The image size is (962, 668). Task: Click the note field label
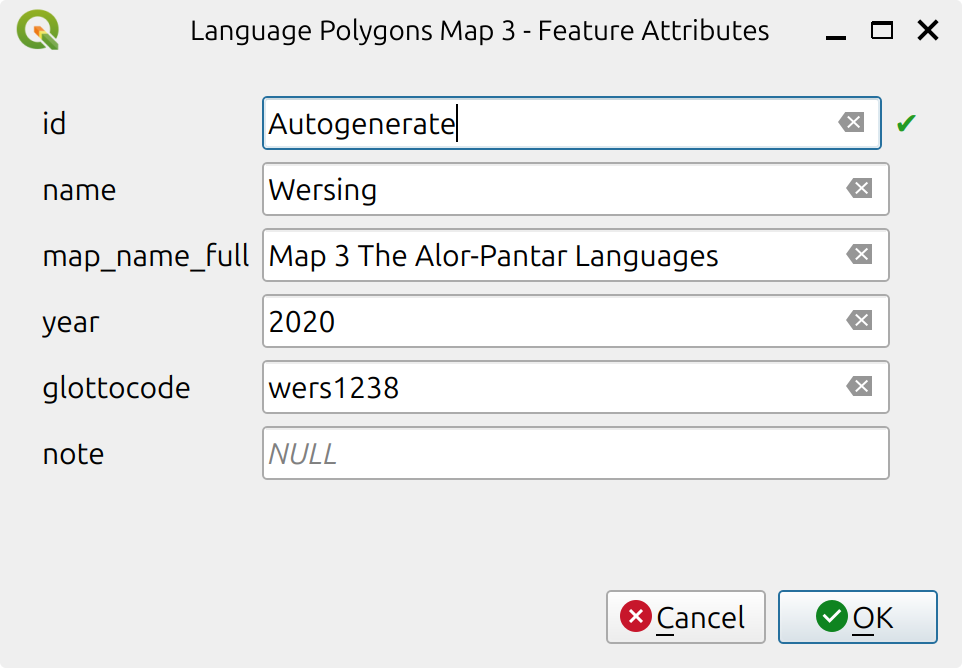pos(72,453)
